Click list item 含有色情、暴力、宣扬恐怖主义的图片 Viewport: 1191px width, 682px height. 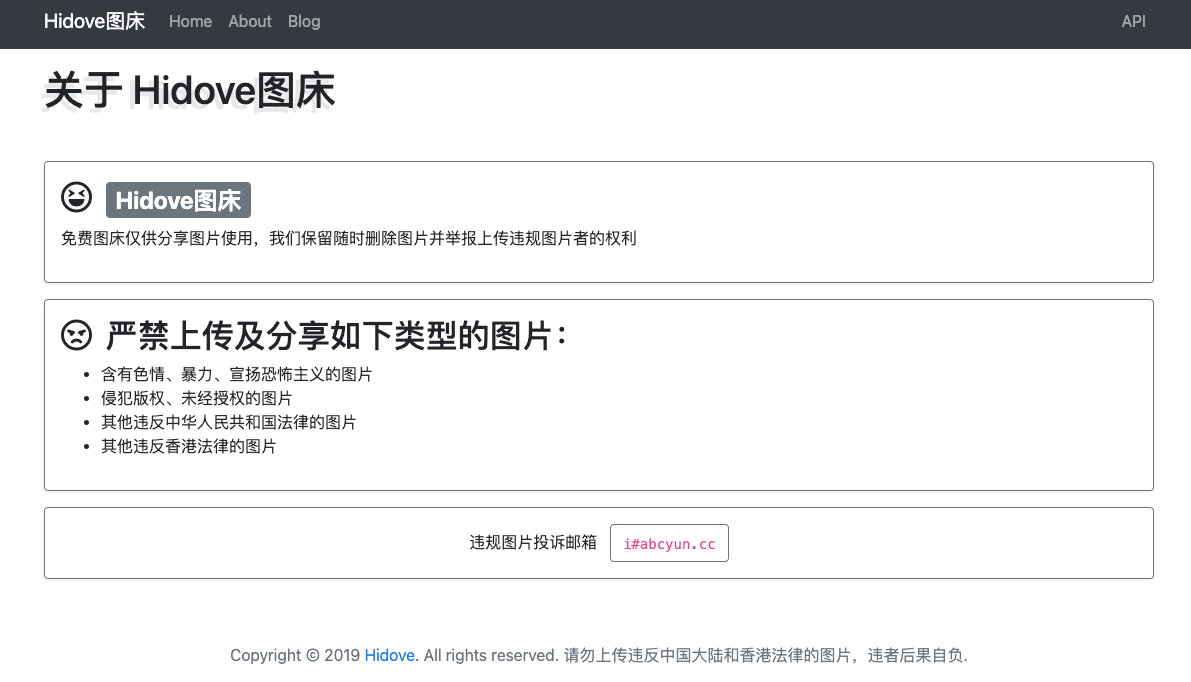(x=236, y=374)
